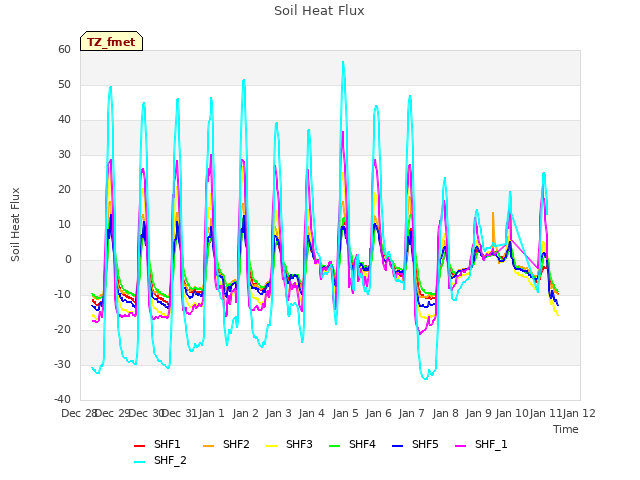The height and width of the screenshot is (480, 640).
Task: Click the -10 y-axis tick label
Action: coord(62,294)
